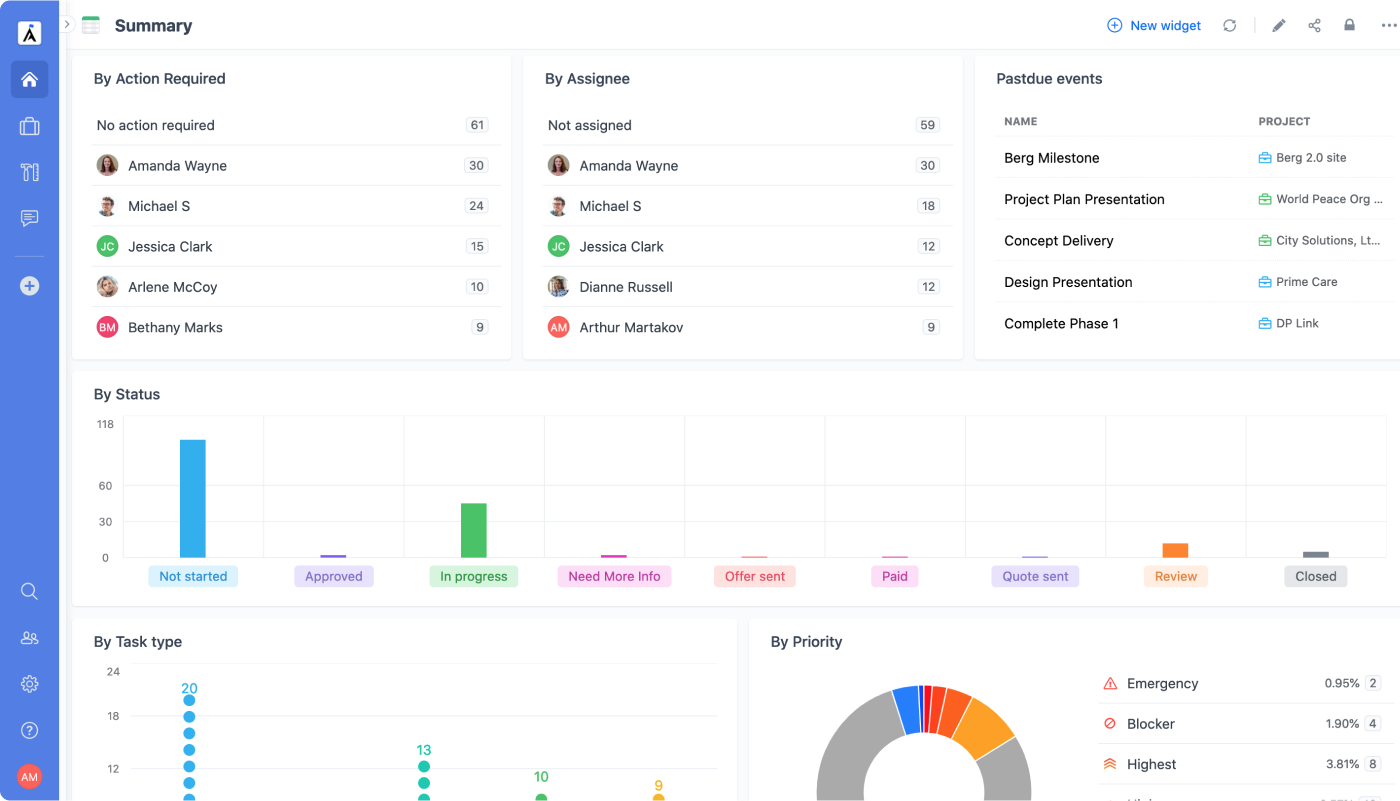Click the Paid status label

895,576
